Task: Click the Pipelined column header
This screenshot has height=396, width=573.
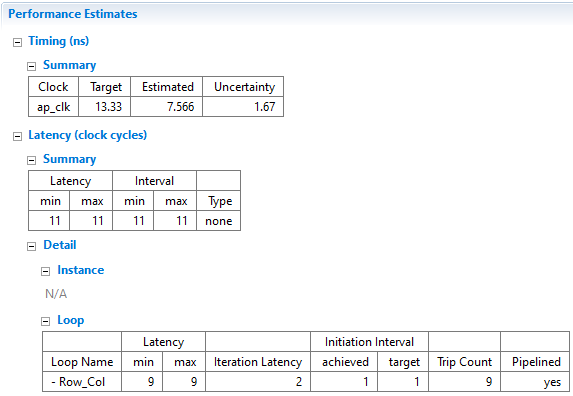Action: click(x=535, y=362)
